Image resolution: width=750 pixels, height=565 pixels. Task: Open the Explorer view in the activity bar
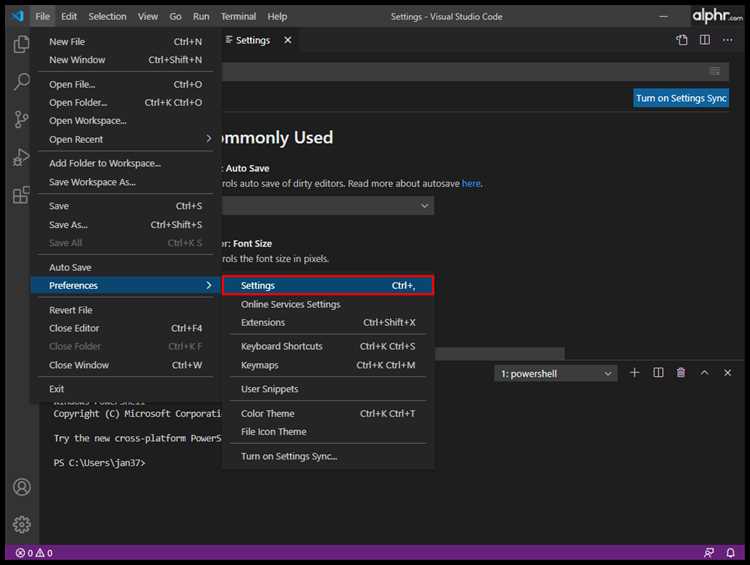21,44
